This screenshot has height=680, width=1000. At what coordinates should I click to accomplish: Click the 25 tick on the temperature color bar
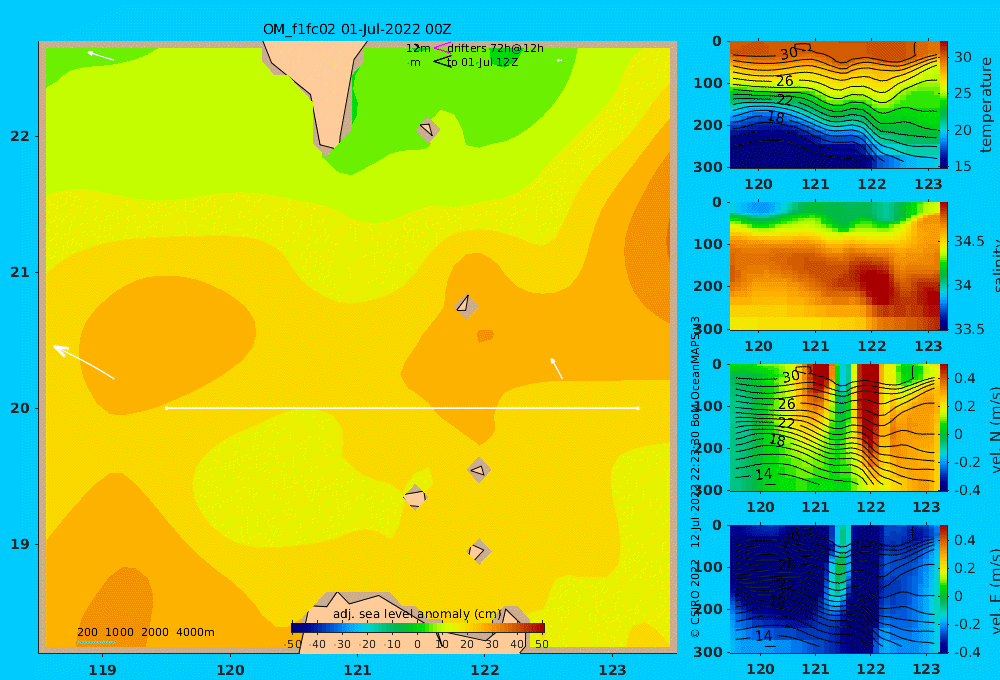click(962, 93)
